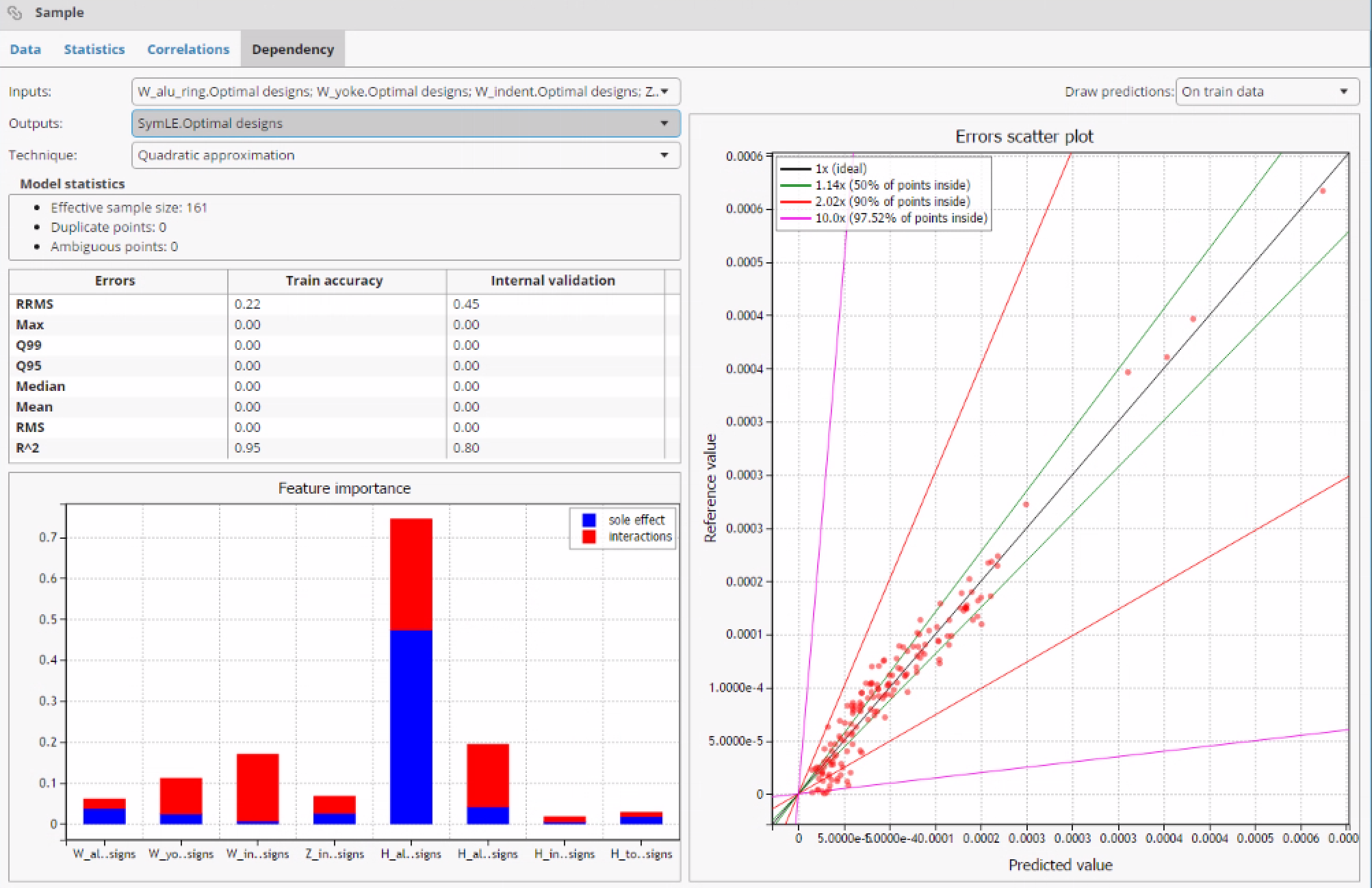The height and width of the screenshot is (888, 1372).
Task: Click the Effective sample size: 161 text
Action: click(129, 207)
